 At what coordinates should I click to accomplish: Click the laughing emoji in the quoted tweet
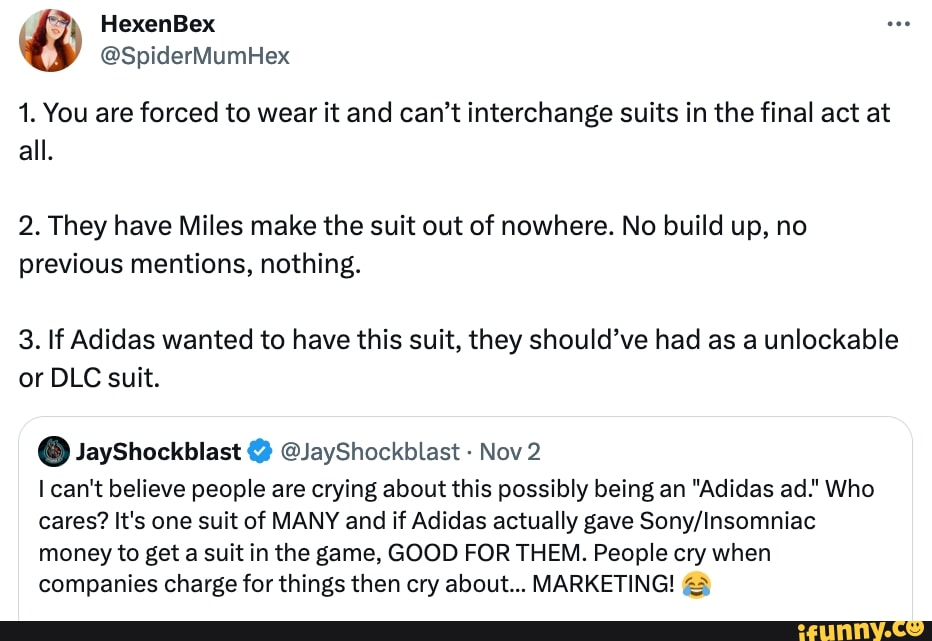[x=698, y=584]
